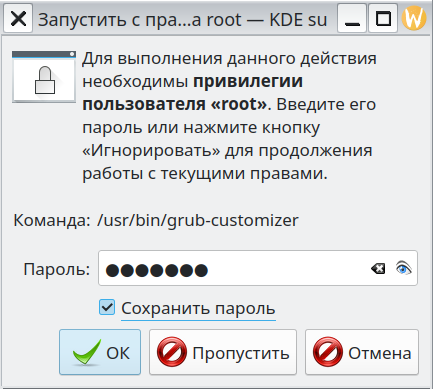
Task: Clear the password field with the backspace icon
Action: (378, 269)
